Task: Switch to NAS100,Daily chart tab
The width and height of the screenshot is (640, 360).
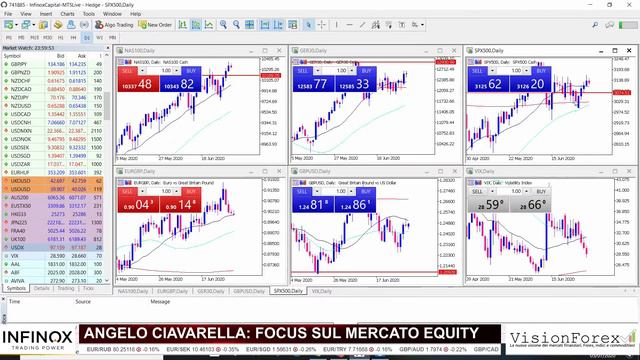Action: [x=133, y=291]
